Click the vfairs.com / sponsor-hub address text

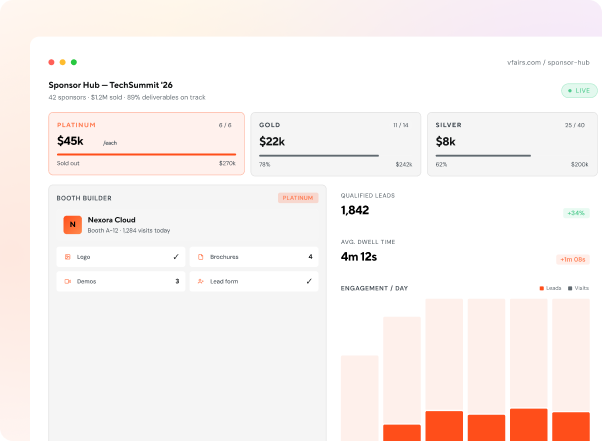[x=548, y=62]
